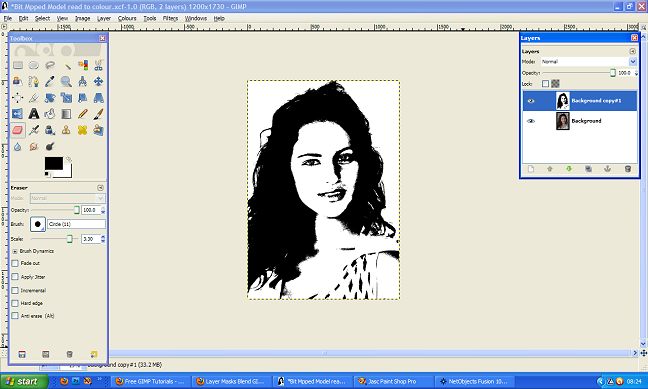The image size is (648, 389).
Task: Select the Bucket Fill tool
Action: (x=50, y=114)
